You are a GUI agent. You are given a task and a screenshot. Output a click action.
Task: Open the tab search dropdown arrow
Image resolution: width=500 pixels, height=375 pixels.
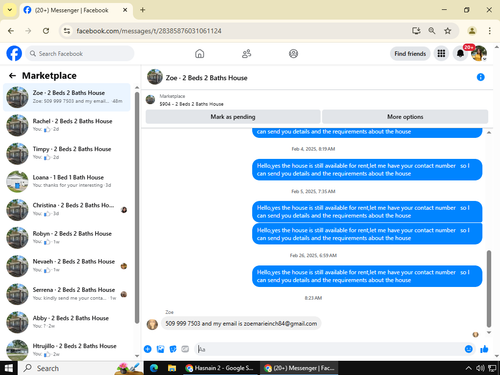[10, 10]
